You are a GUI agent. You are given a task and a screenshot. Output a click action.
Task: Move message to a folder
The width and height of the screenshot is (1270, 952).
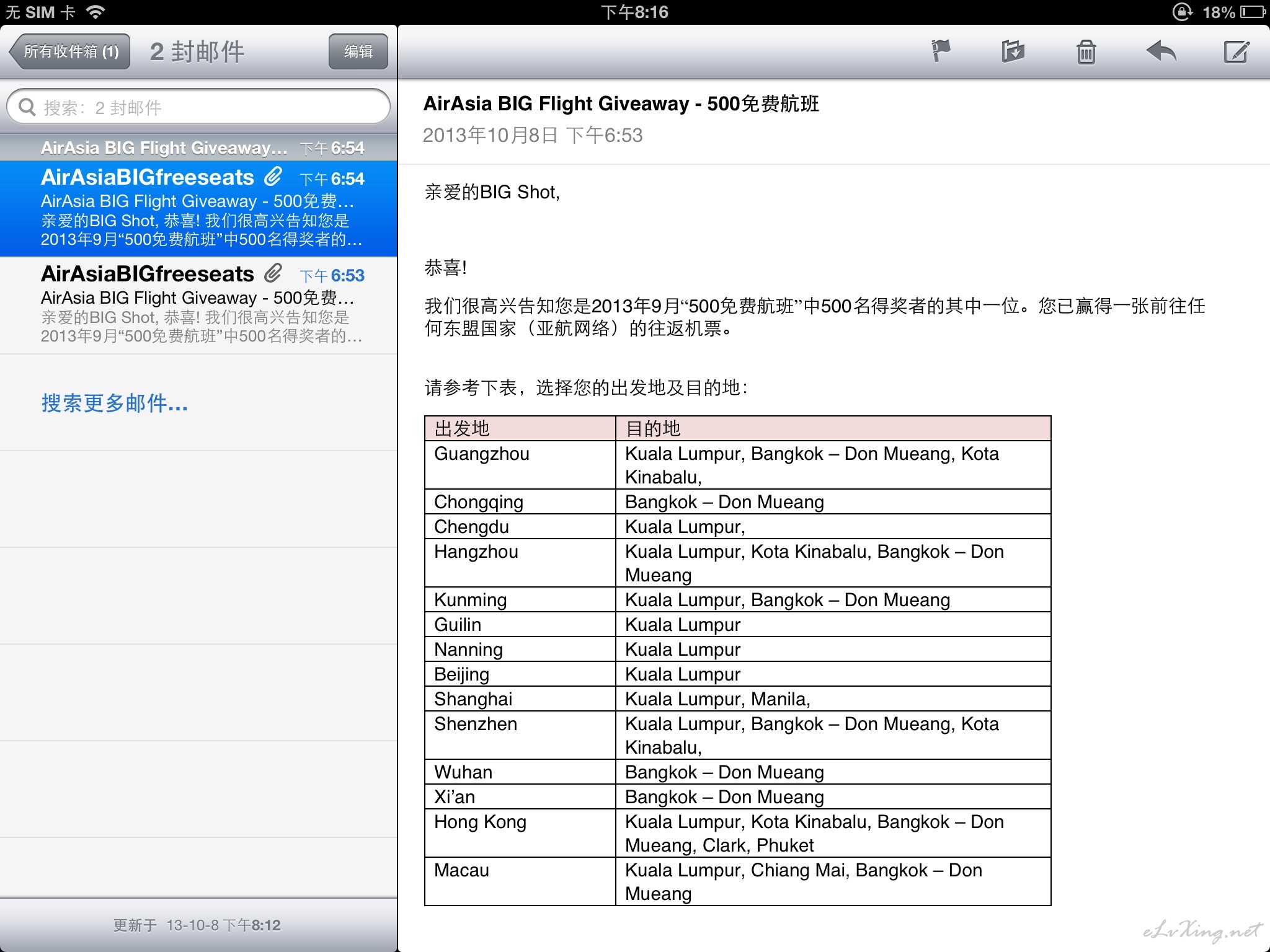(1013, 51)
